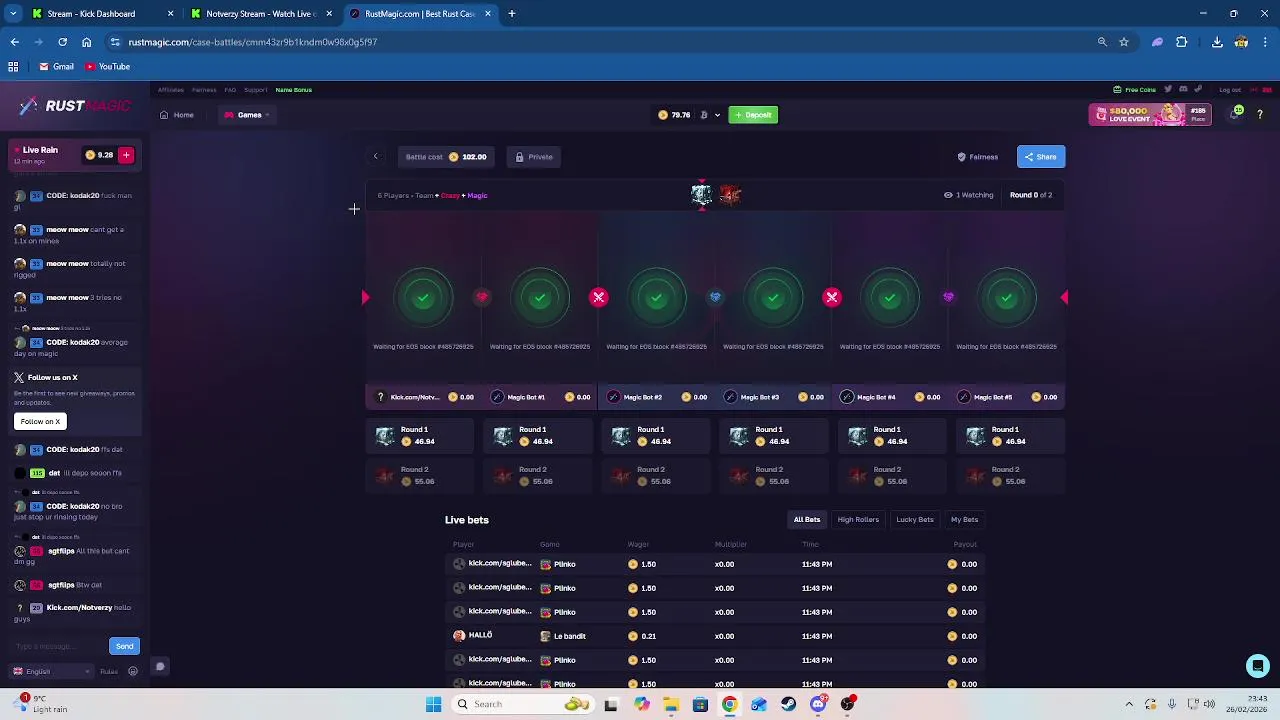Click the RustMagic logo
This screenshot has height=720, width=1280.
click(75, 106)
